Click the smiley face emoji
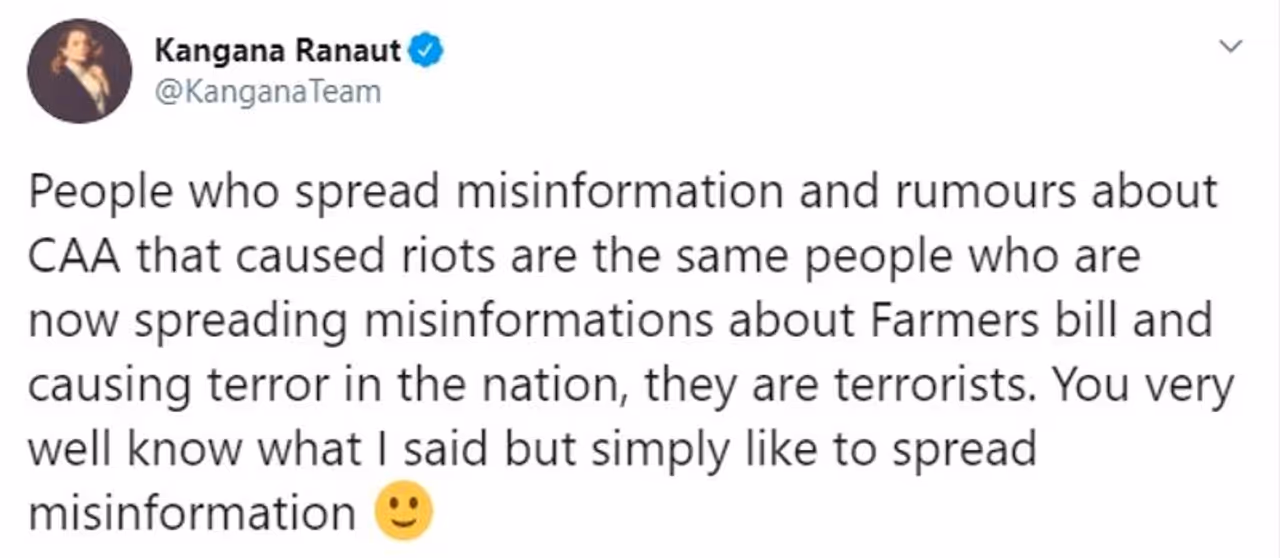 click(x=403, y=512)
